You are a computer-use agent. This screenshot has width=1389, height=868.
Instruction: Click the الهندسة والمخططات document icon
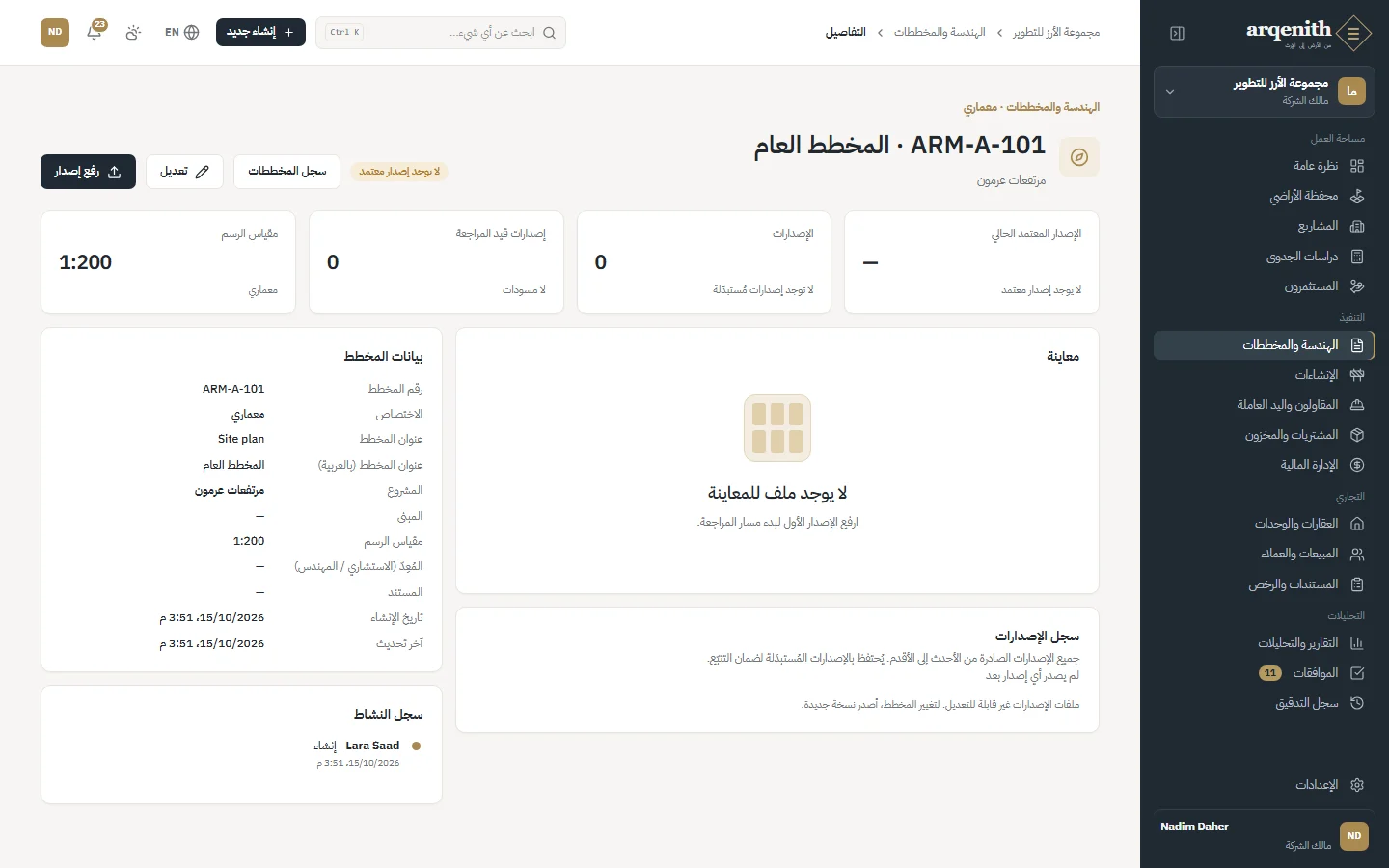click(1357, 345)
